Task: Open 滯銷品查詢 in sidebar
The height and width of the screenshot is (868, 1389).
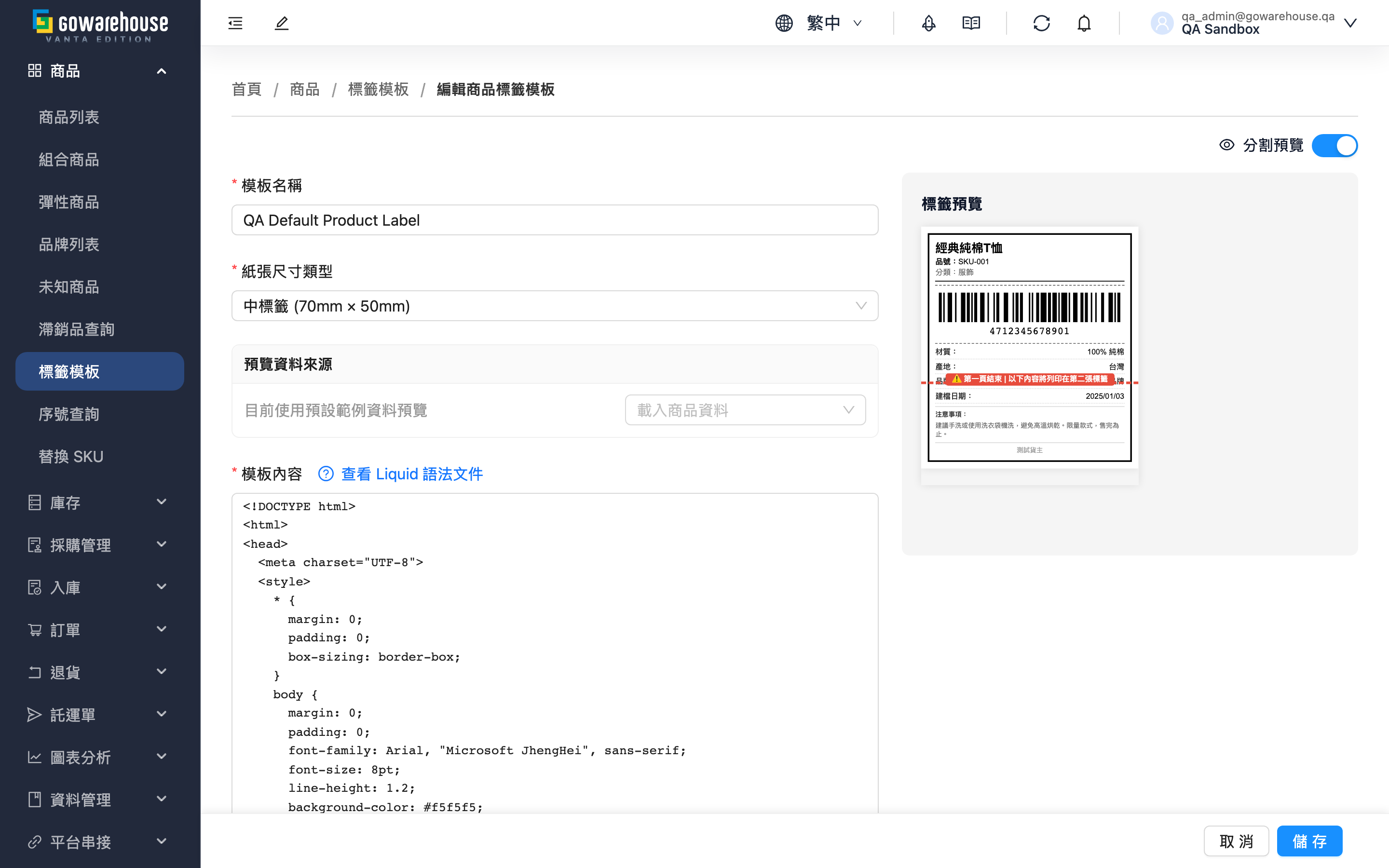Action: click(100, 329)
